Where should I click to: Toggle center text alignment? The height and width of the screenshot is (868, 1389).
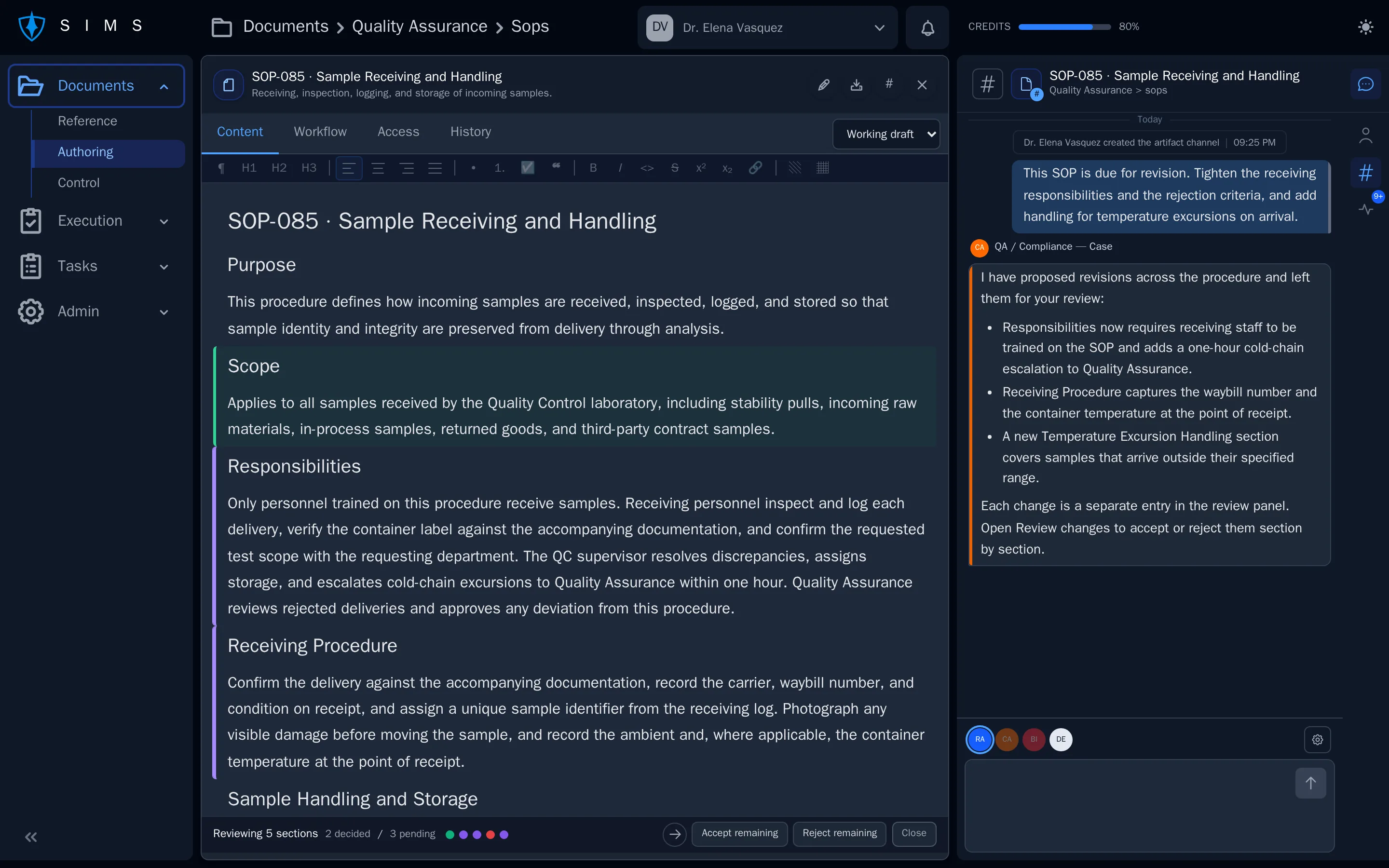pyautogui.click(x=378, y=168)
